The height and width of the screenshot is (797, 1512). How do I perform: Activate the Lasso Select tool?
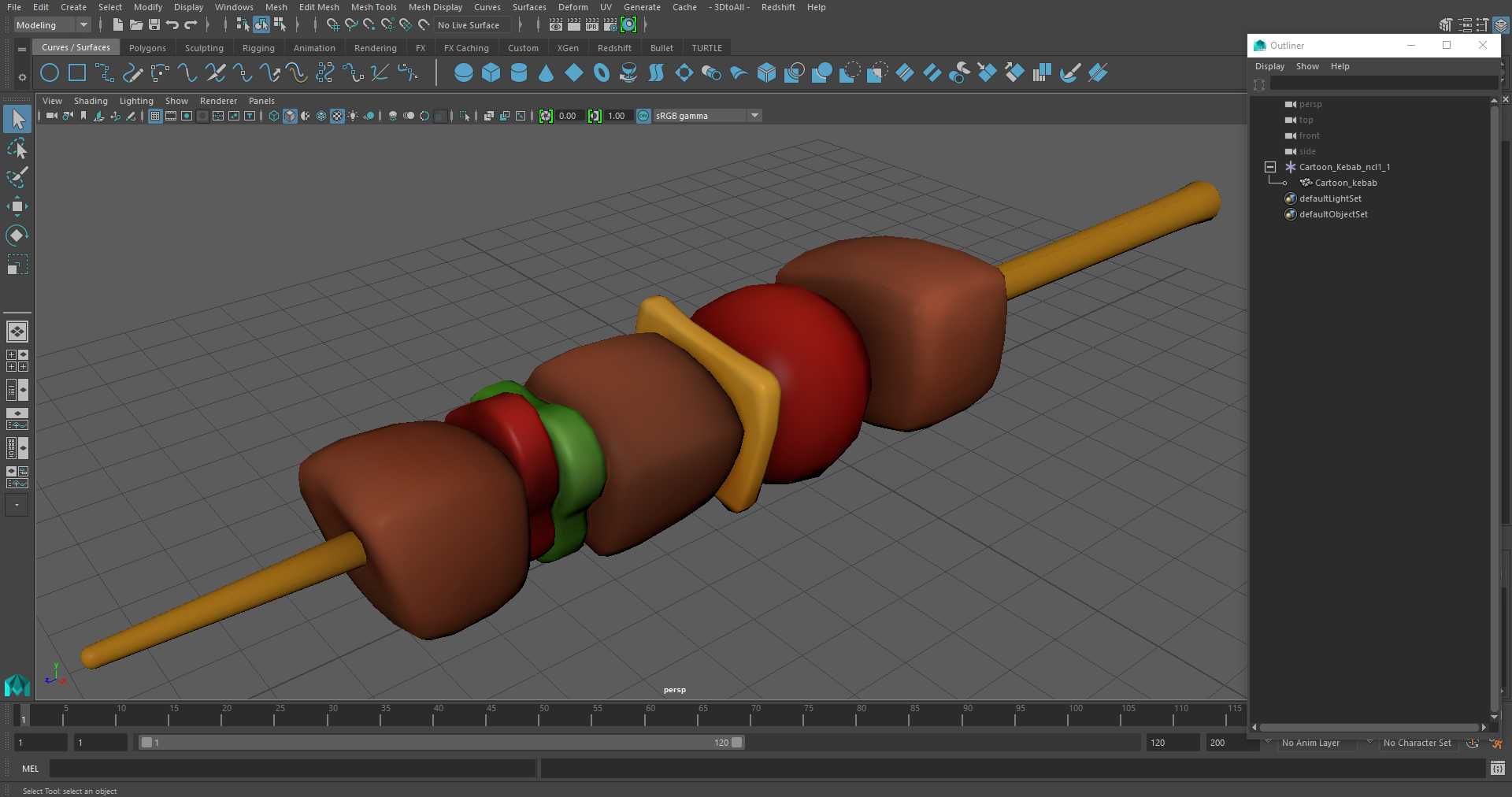pos(17,149)
